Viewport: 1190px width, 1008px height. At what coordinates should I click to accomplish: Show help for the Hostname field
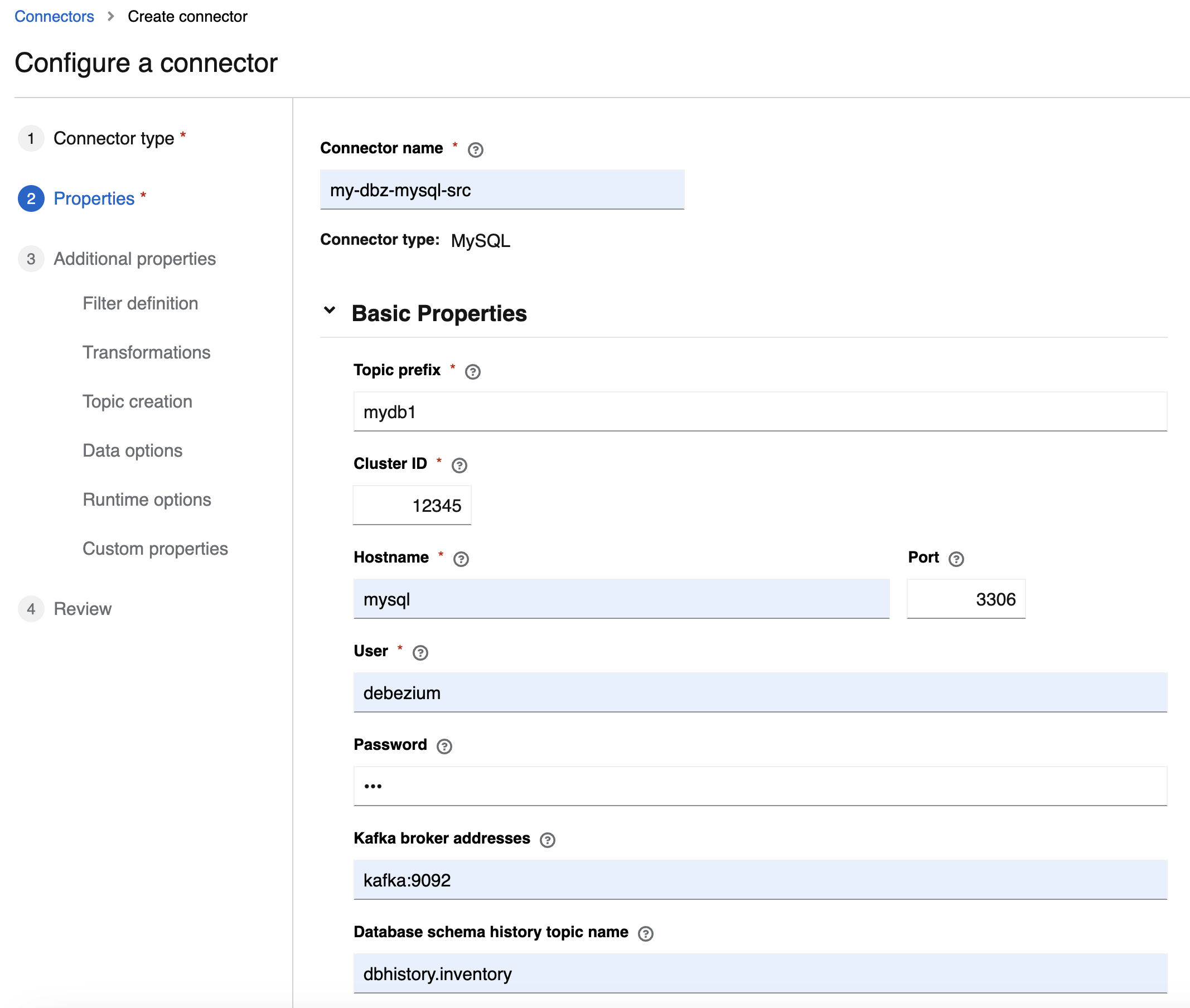(461, 559)
